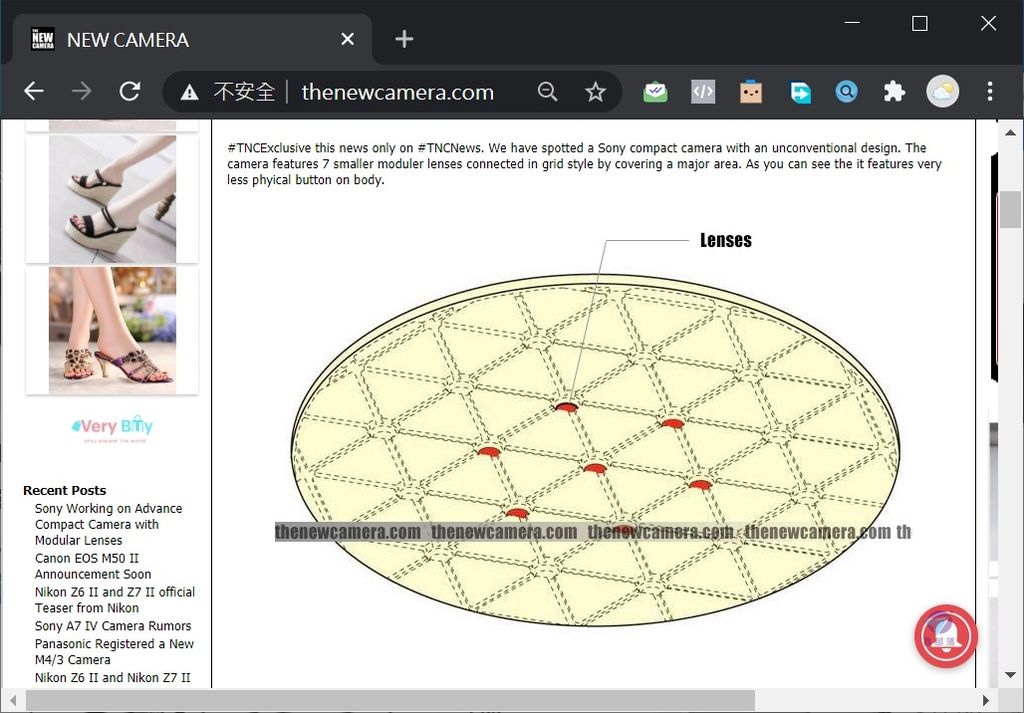The height and width of the screenshot is (713, 1024).
Task: Select the NEW CAMERA tab
Action: tap(192, 39)
